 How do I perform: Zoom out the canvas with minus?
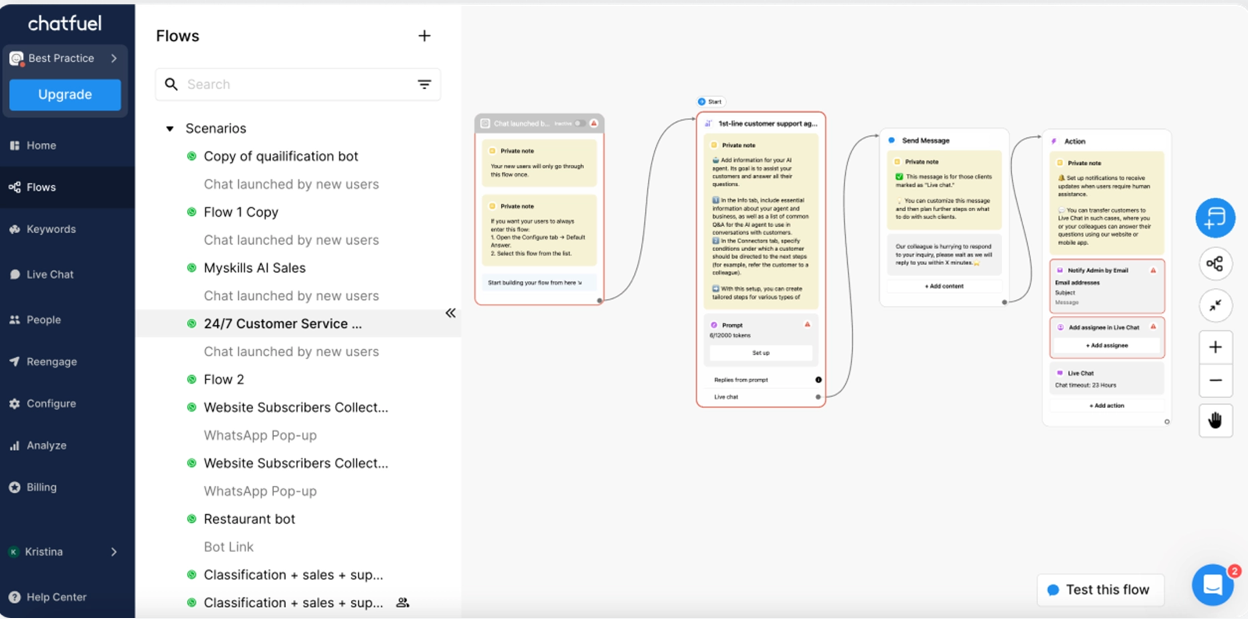pyautogui.click(x=1215, y=380)
